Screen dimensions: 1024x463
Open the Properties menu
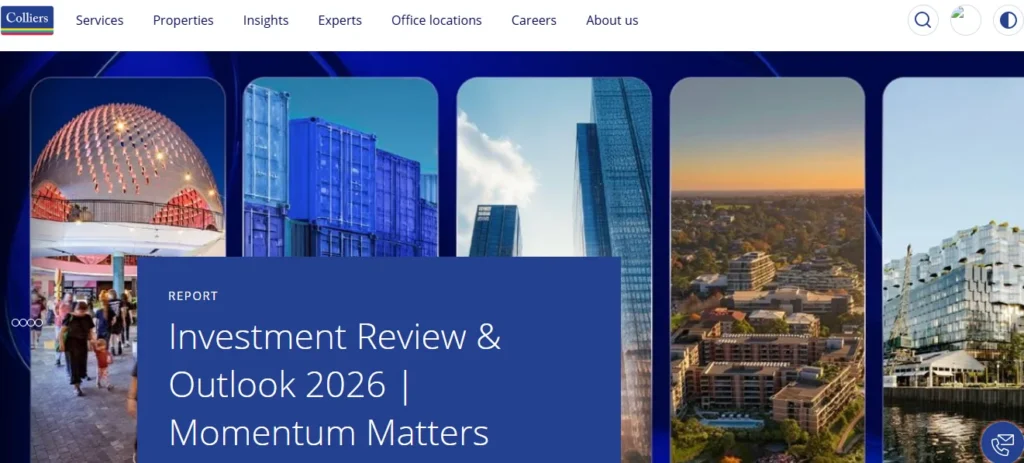(183, 20)
